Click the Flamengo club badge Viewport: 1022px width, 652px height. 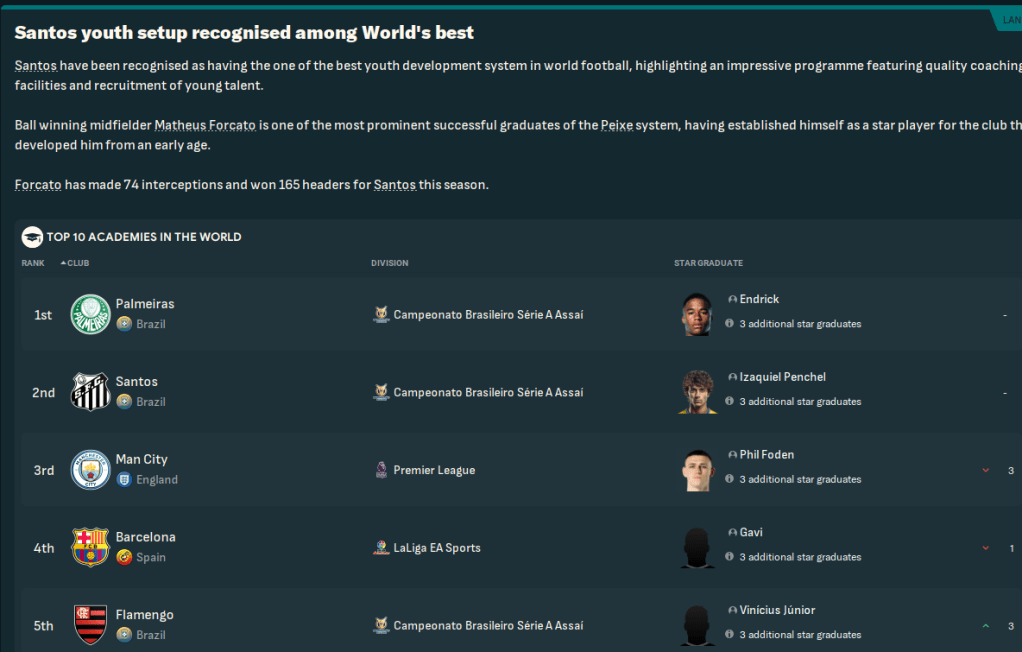tap(90, 625)
